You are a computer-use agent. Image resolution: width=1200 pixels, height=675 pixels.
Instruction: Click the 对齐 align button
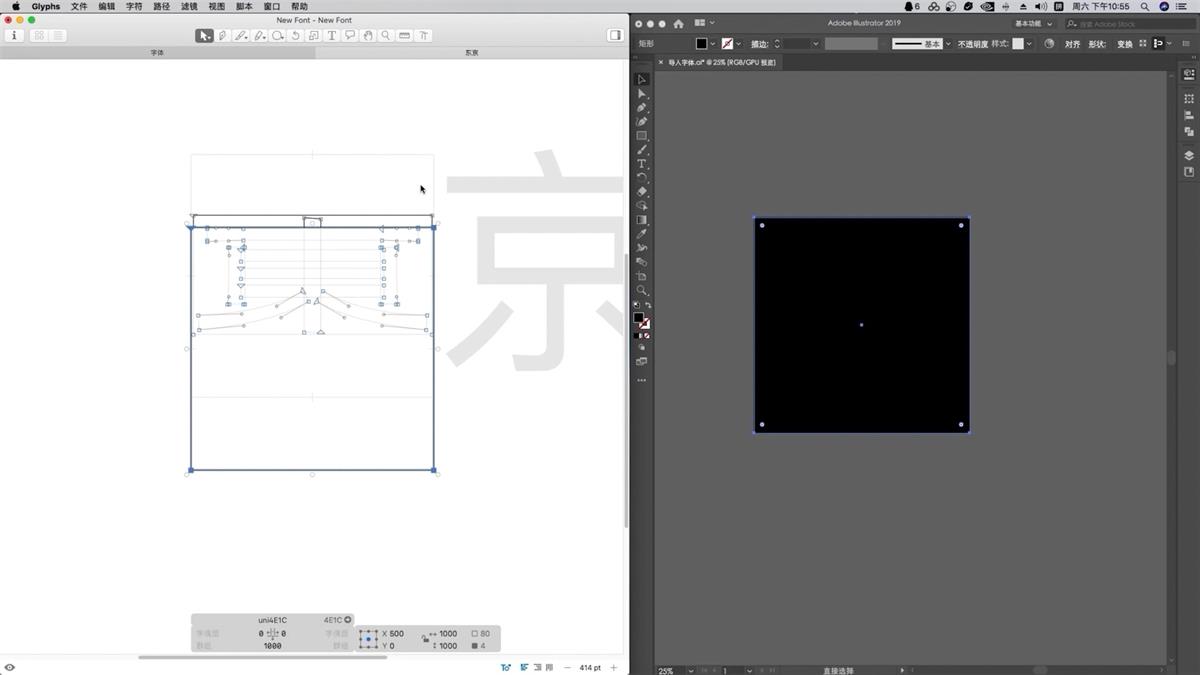1072,44
